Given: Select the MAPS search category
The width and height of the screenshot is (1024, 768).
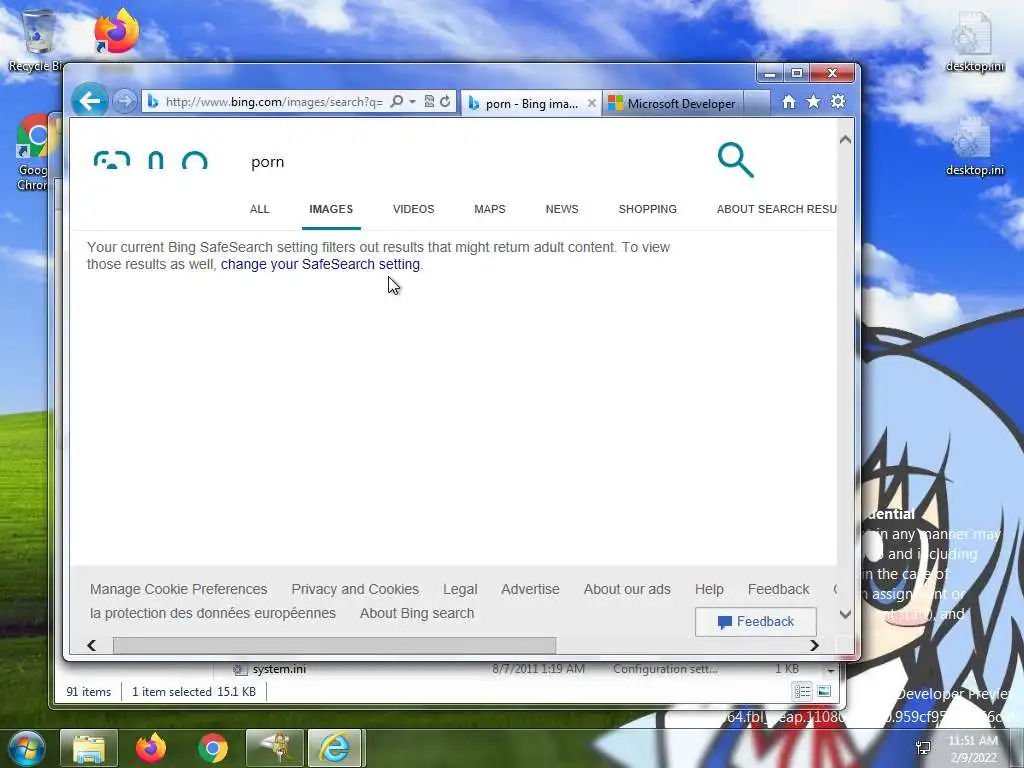Looking at the screenshot, I should coord(490,209).
